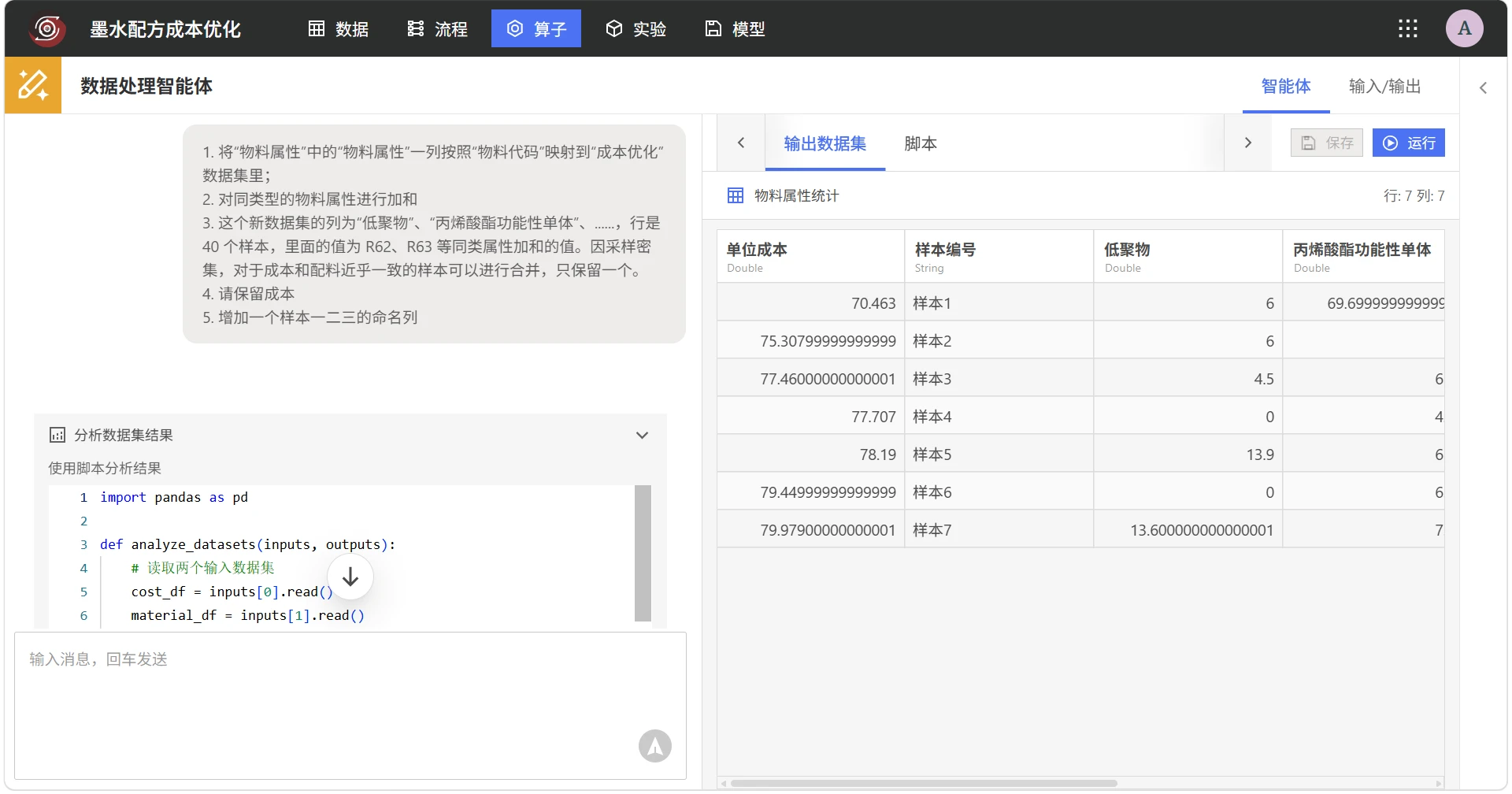Click the 低聚物 column header
The height and width of the screenshot is (794, 1512).
1188,257
